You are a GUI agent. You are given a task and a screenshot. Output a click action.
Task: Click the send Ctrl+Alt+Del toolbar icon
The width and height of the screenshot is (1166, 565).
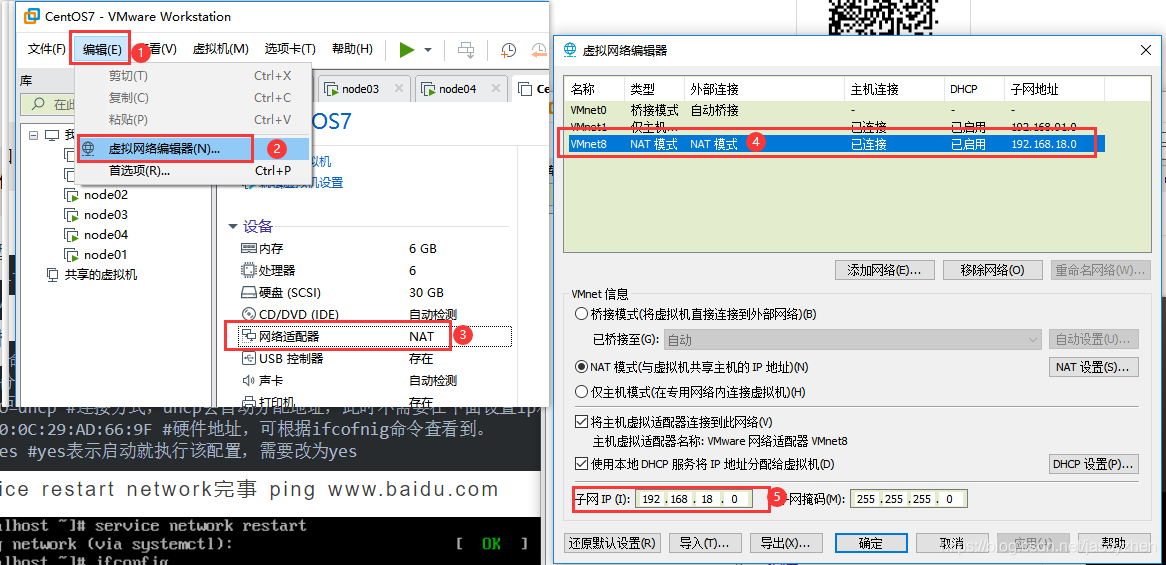coord(466,50)
